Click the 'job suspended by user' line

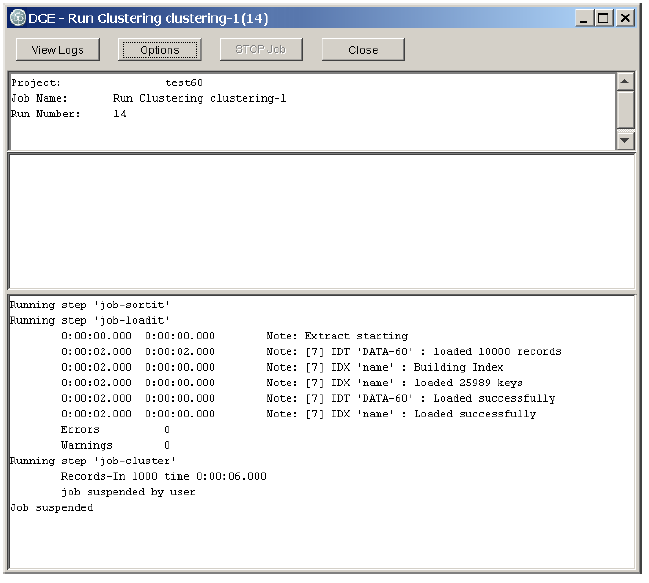(128, 492)
